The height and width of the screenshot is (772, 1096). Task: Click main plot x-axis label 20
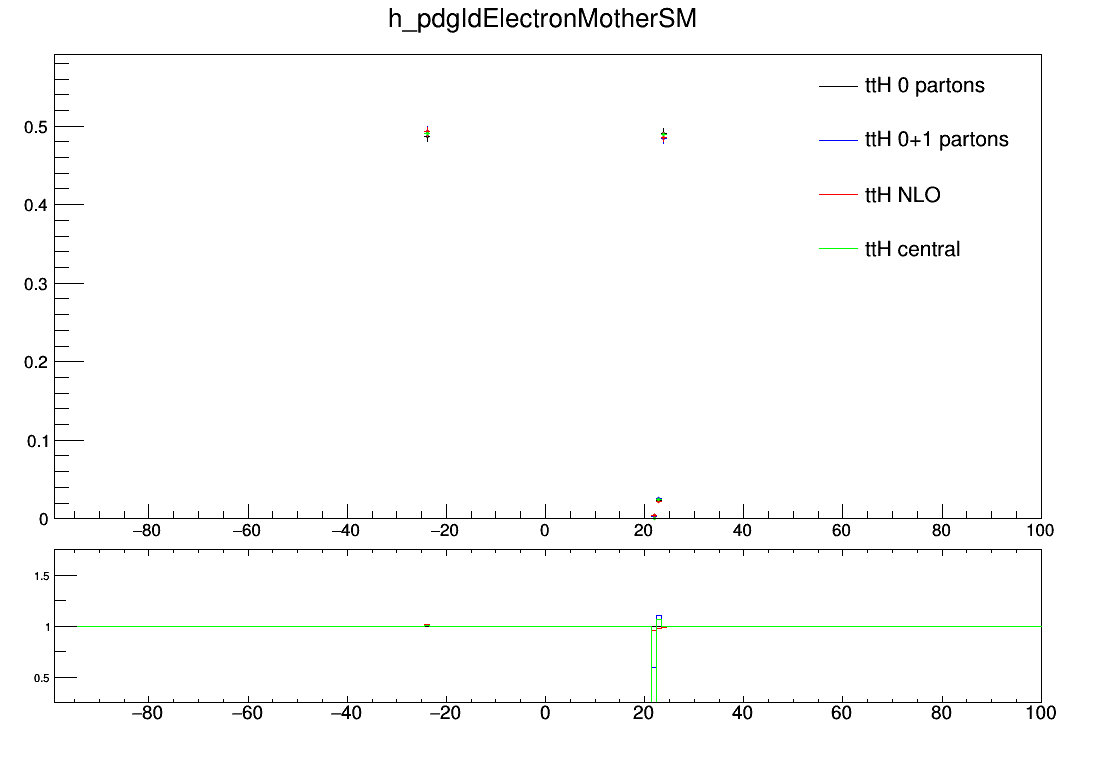pos(643,531)
